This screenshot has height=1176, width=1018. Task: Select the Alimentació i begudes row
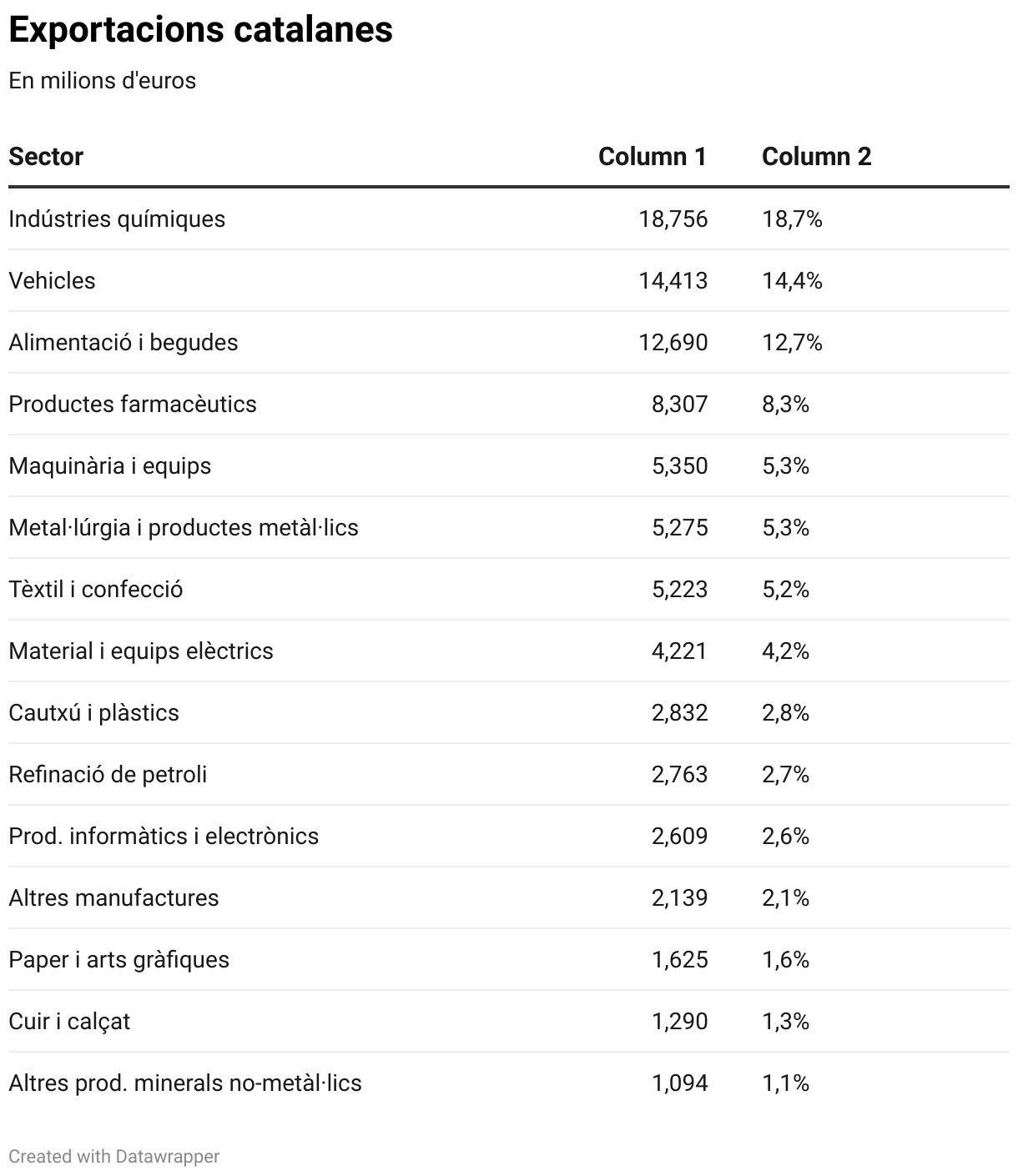pyautogui.click(x=123, y=343)
